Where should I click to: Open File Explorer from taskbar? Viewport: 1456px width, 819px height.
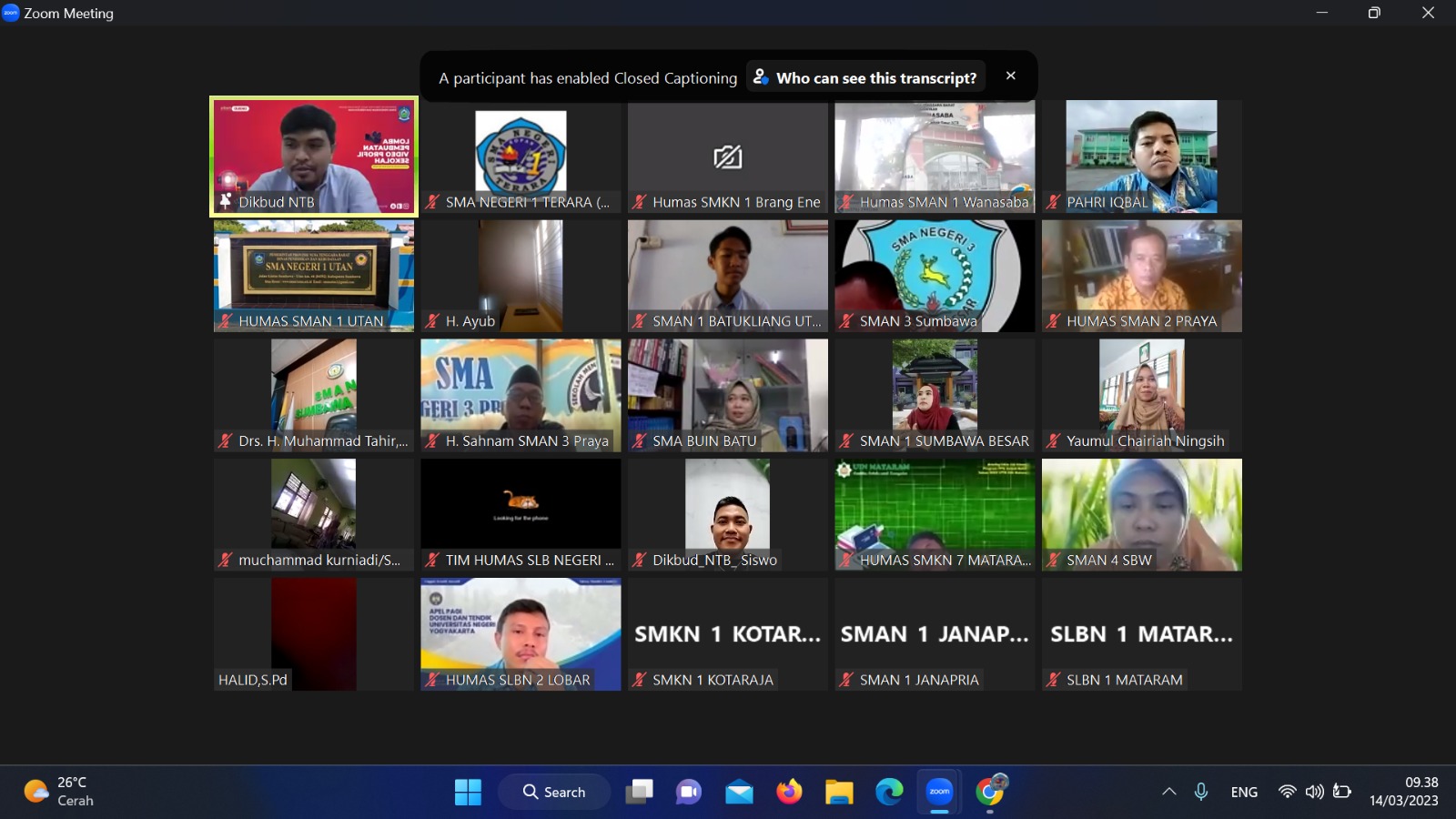[x=839, y=792]
